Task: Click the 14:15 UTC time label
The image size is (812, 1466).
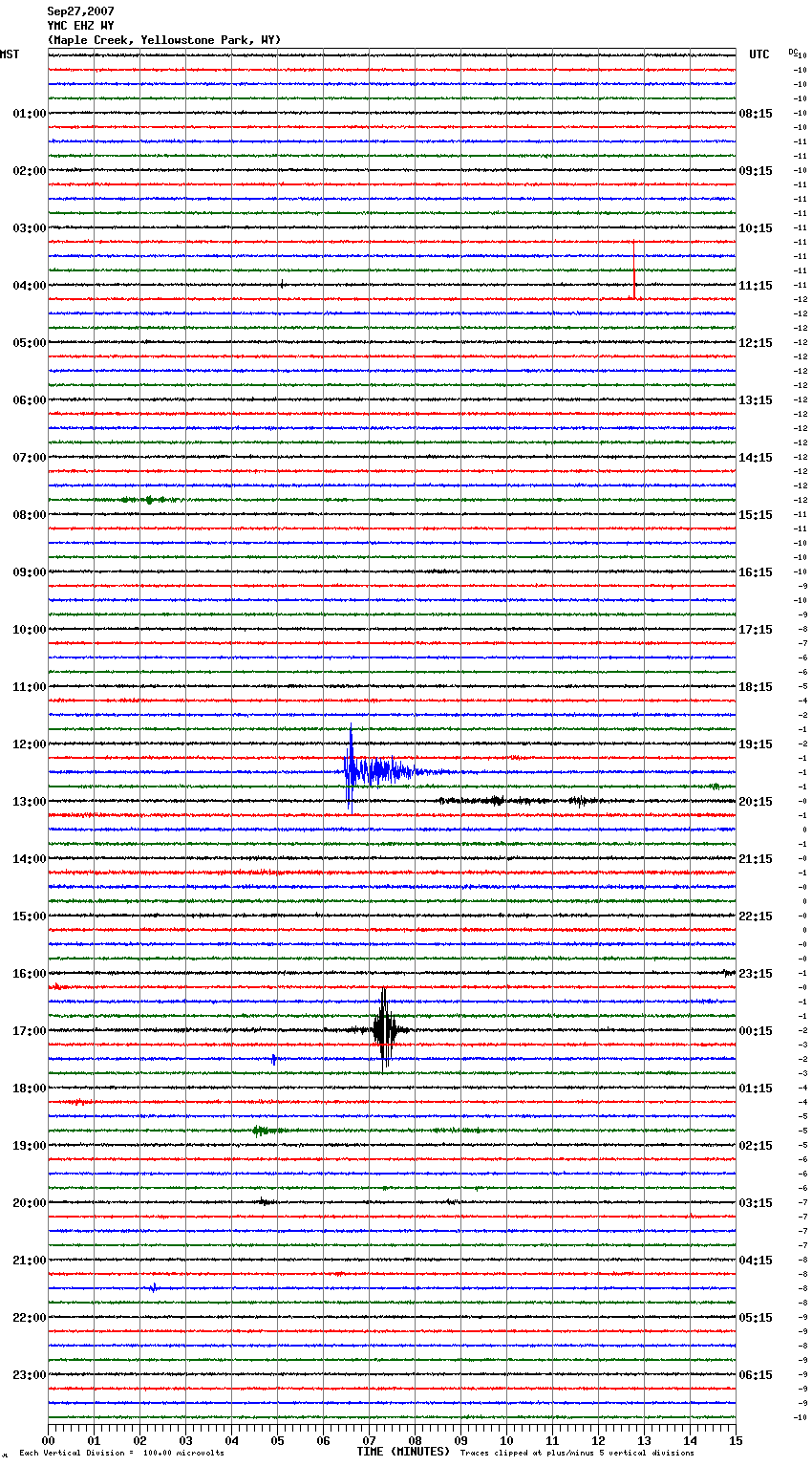Action: pyautogui.click(x=756, y=458)
